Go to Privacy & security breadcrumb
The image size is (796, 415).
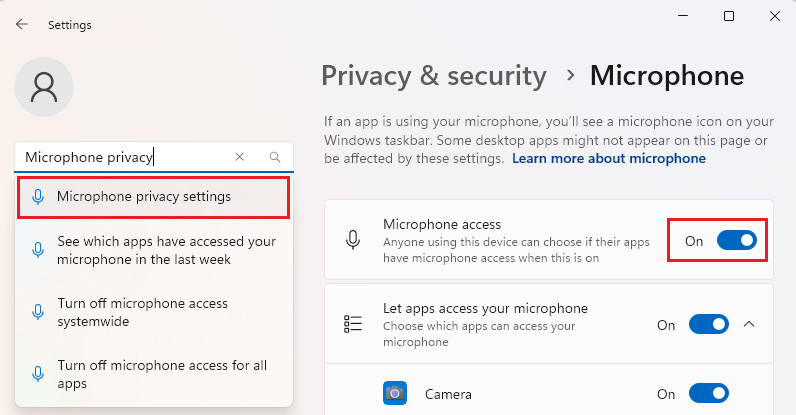pyautogui.click(x=434, y=76)
